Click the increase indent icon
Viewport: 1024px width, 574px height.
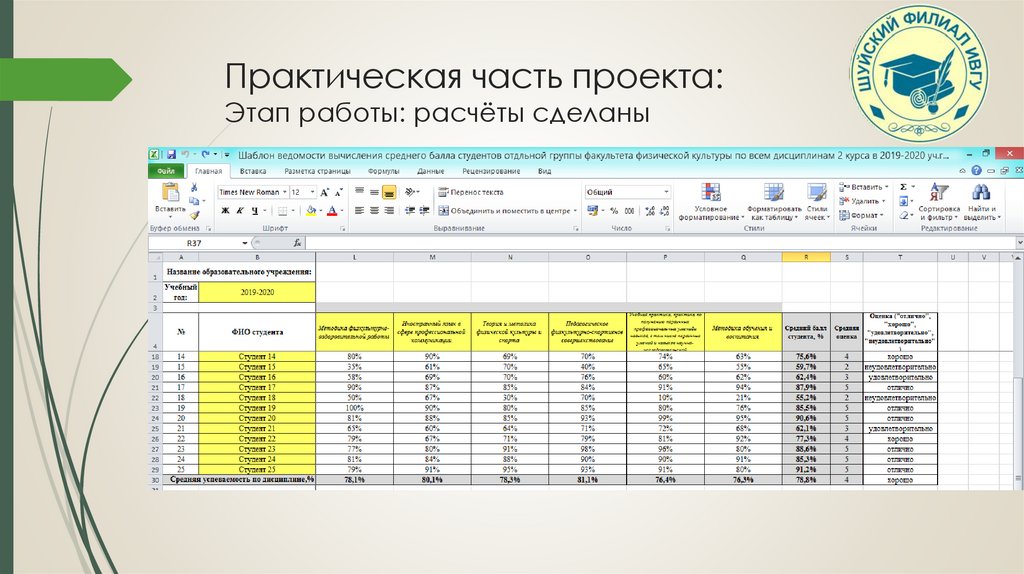point(424,210)
